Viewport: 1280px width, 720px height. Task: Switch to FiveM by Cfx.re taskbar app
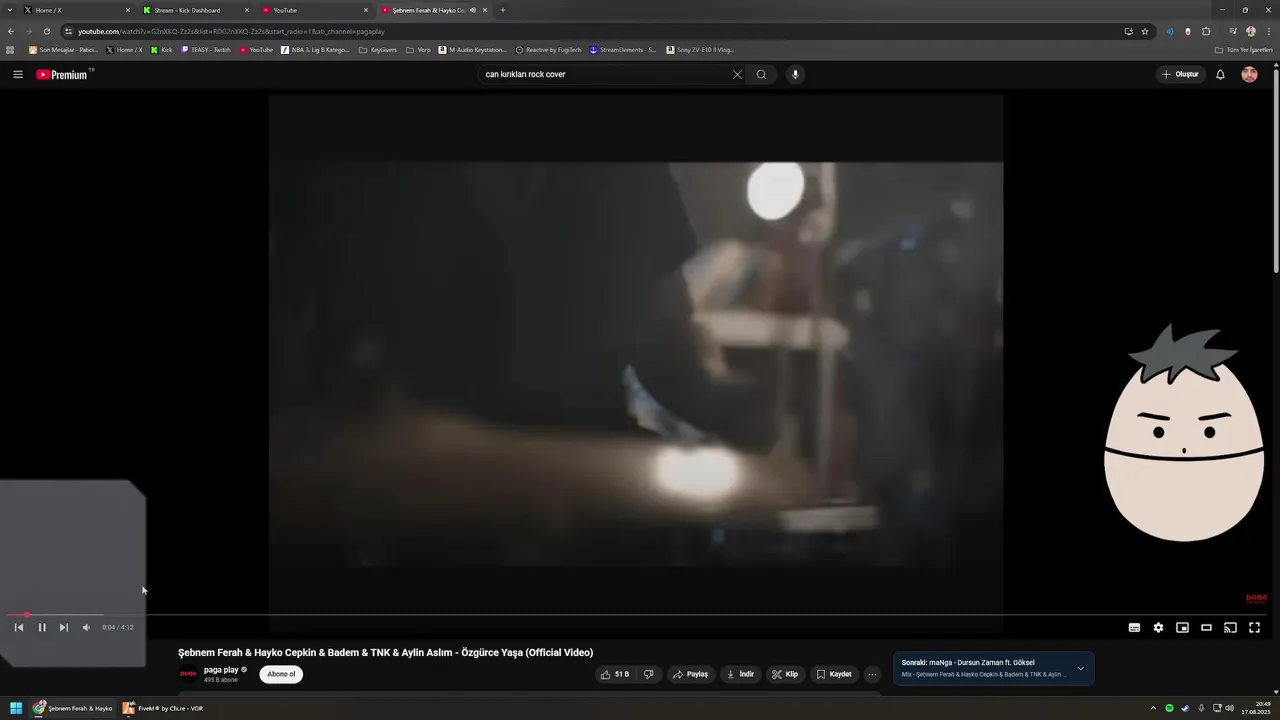pyautogui.click(x=163, y=708)
